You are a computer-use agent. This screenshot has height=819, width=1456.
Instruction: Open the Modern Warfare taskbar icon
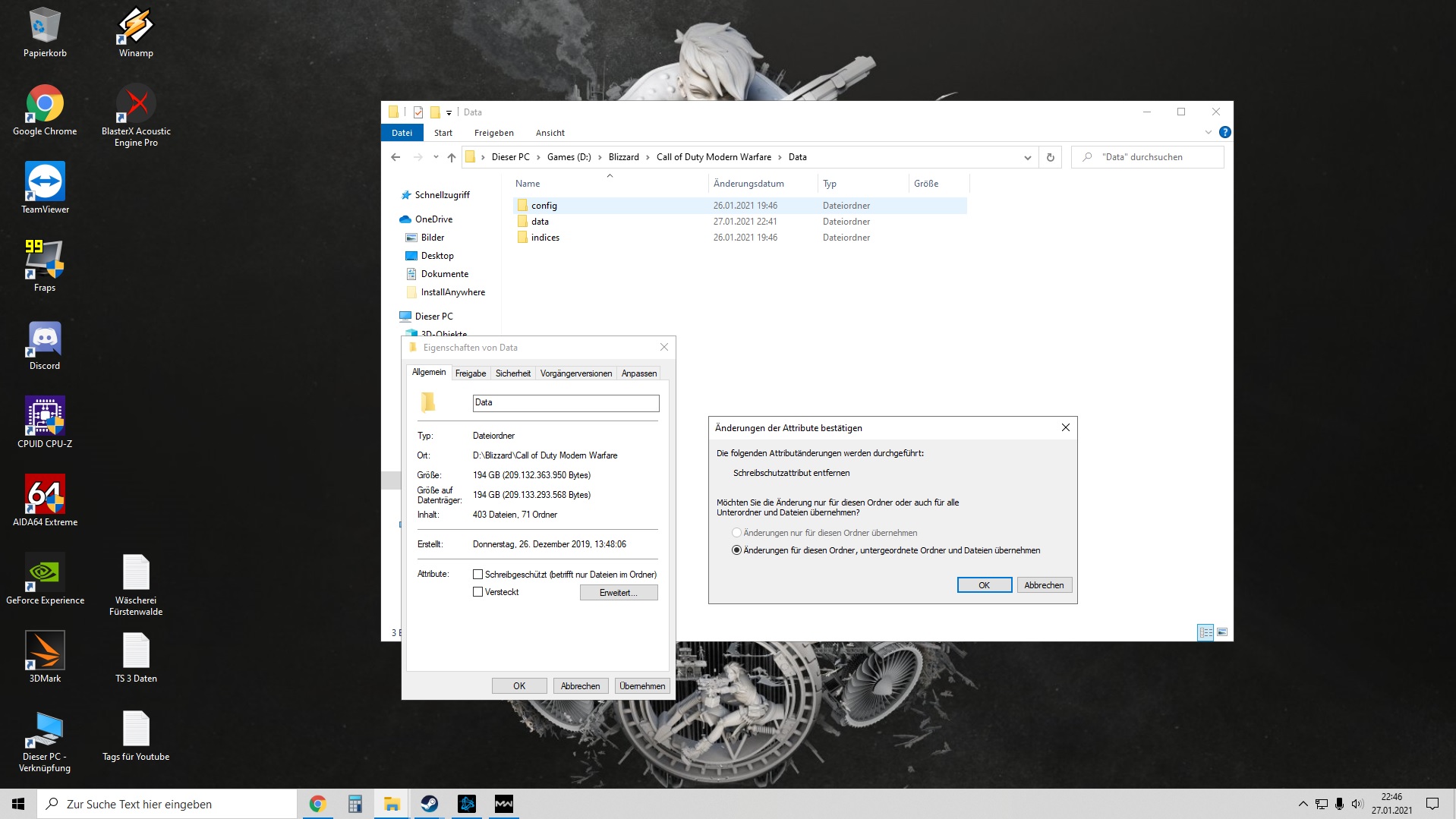click(503, 804)
